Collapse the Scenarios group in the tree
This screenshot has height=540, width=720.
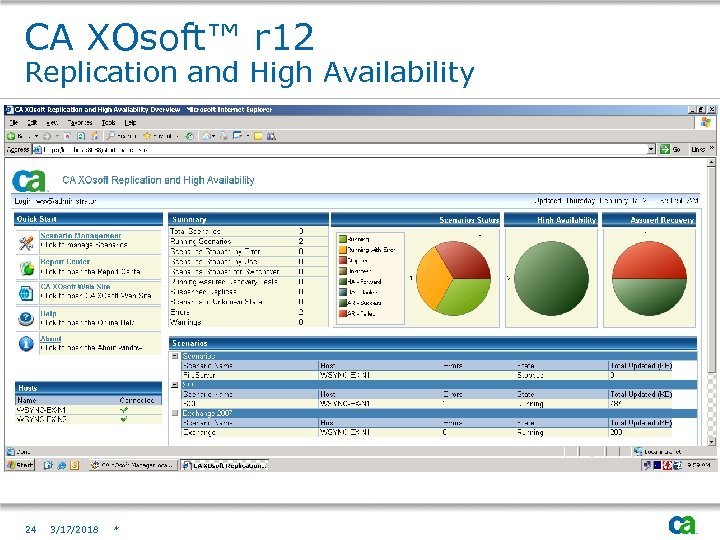175,356
